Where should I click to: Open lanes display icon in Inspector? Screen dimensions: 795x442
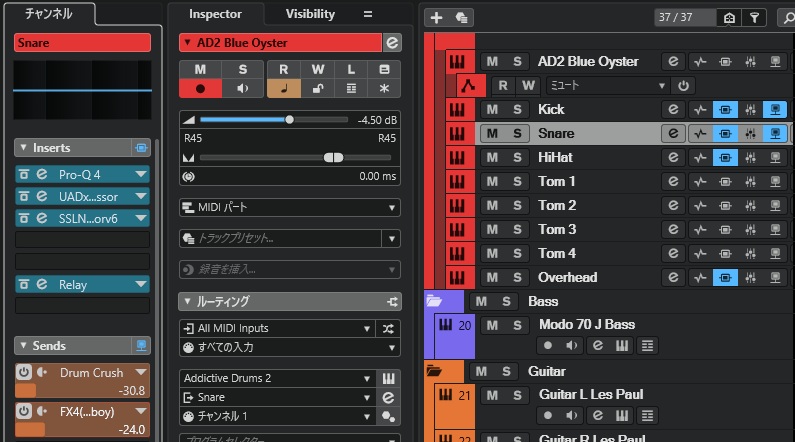coord(351,89)
